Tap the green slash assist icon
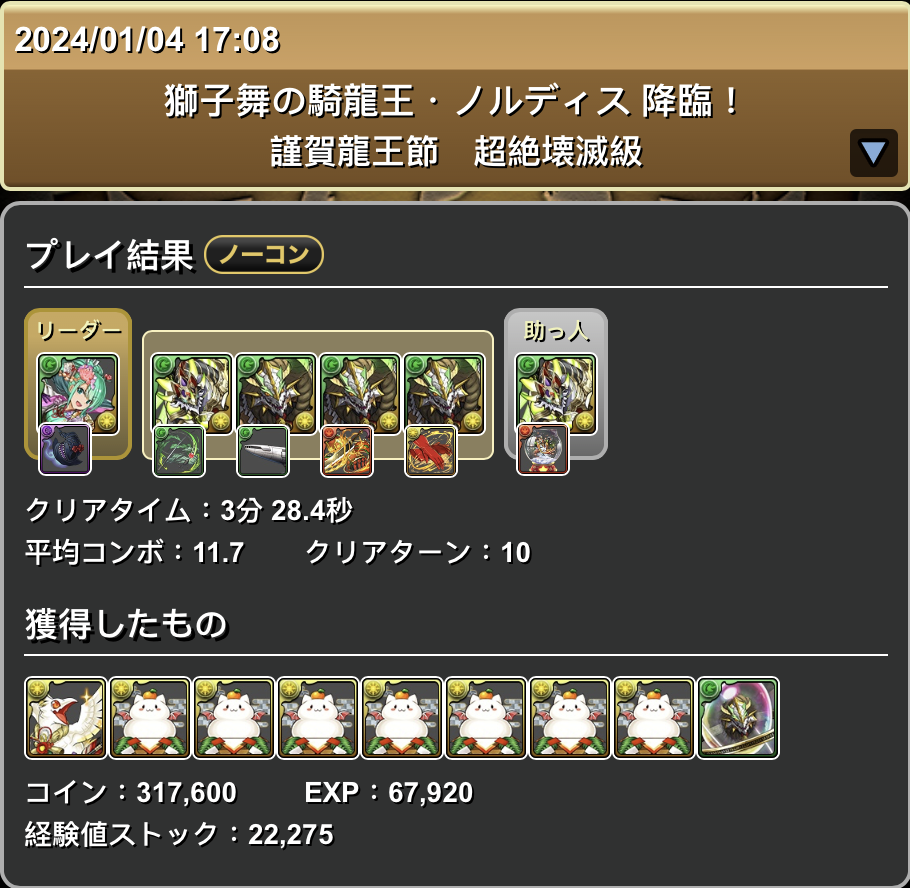The width and height of the screenshot is (910, 888). [179, 451]
